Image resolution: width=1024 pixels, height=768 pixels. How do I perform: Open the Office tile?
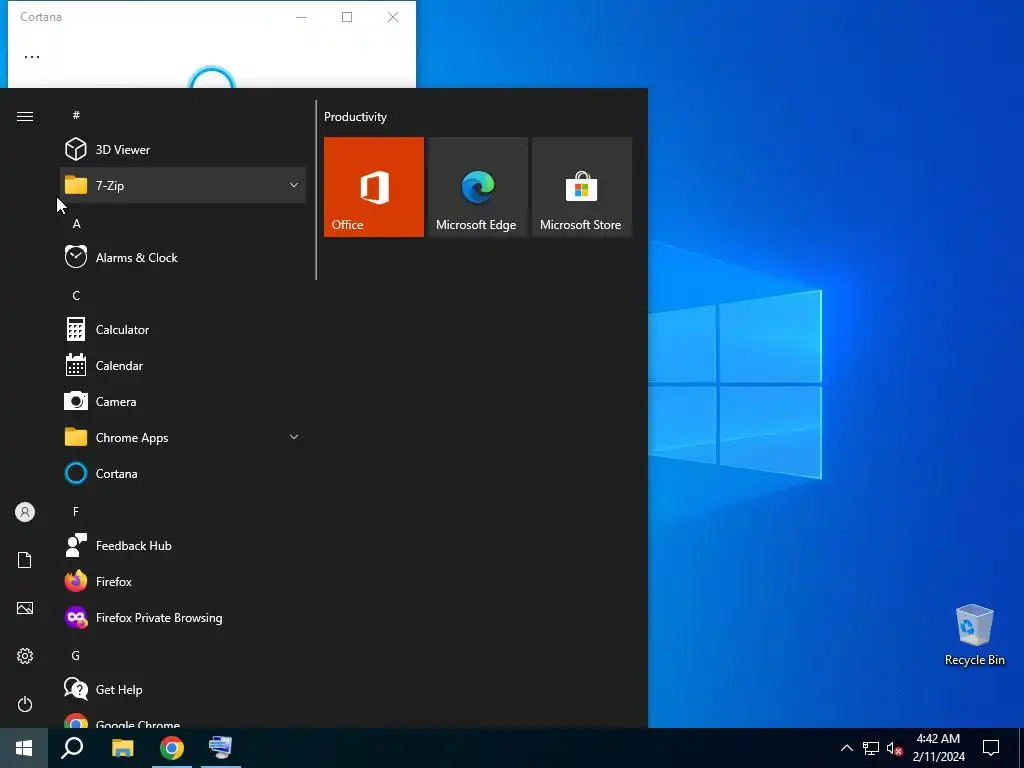click(374, 187)
